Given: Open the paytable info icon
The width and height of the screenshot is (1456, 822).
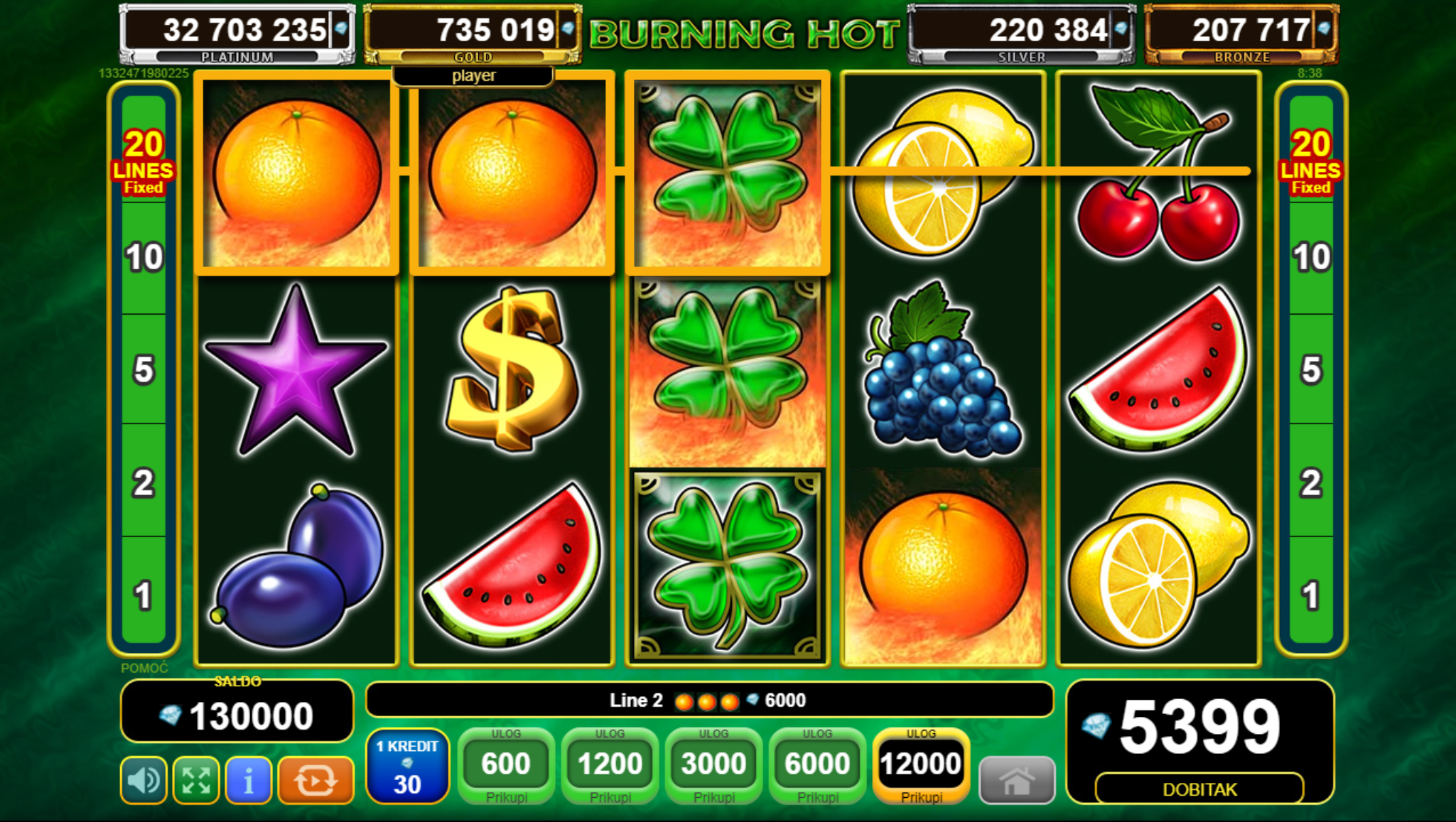Looking at the screenshot, I should pos(249,781).
